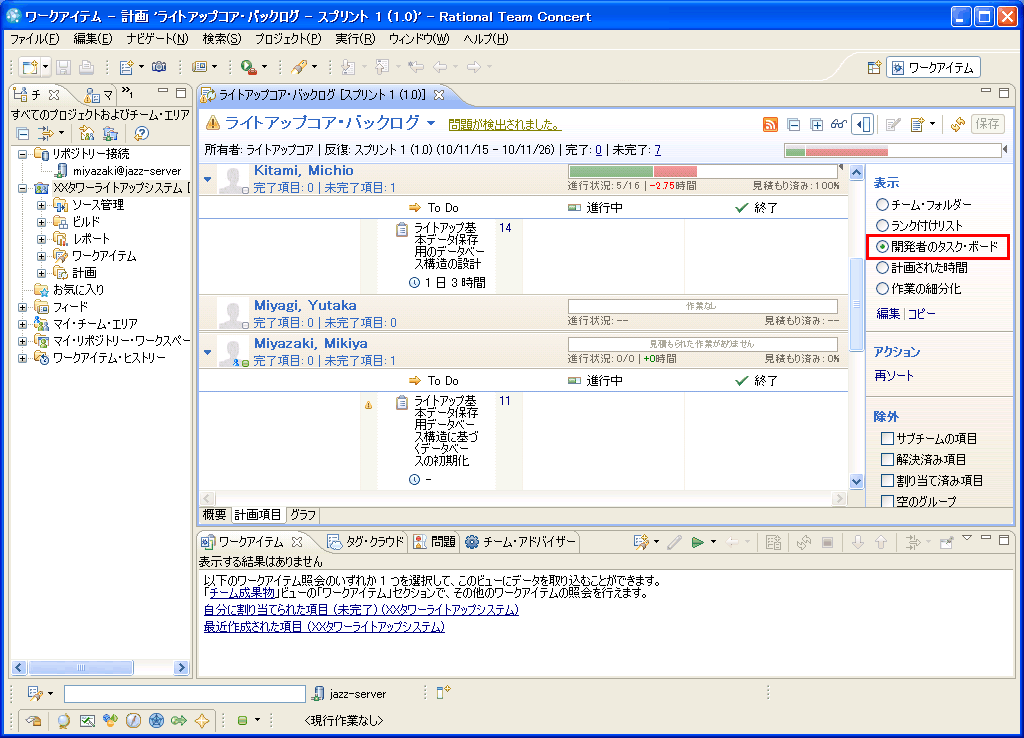Screen dimensions: 1024x738
Task: Collapse the リポジトリー接続 tree node
Action: [23, 154]
